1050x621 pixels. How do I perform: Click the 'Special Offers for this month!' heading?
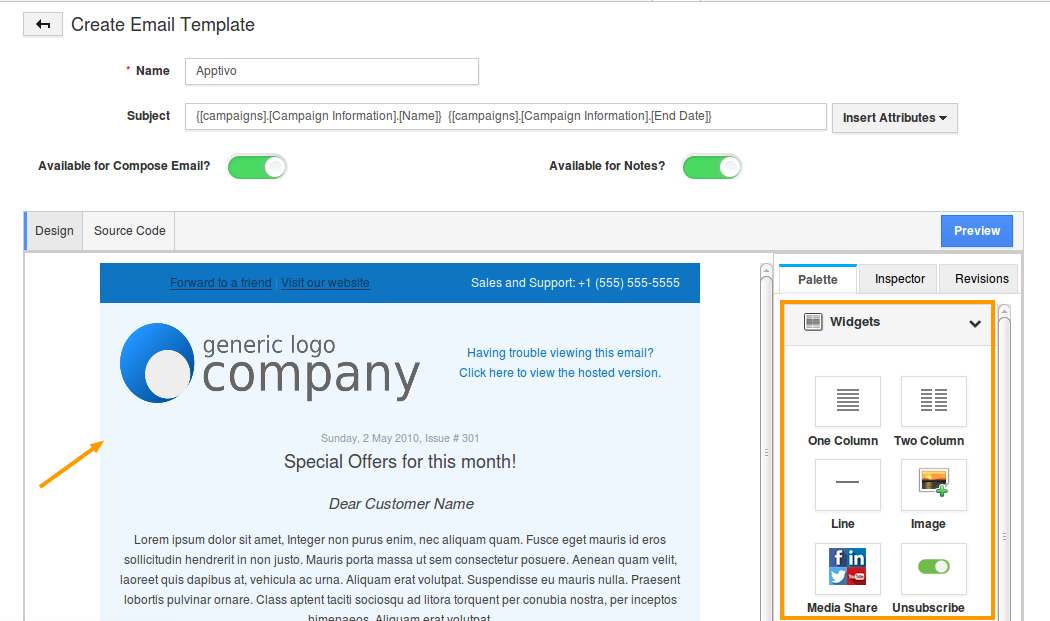coord(400,462)
